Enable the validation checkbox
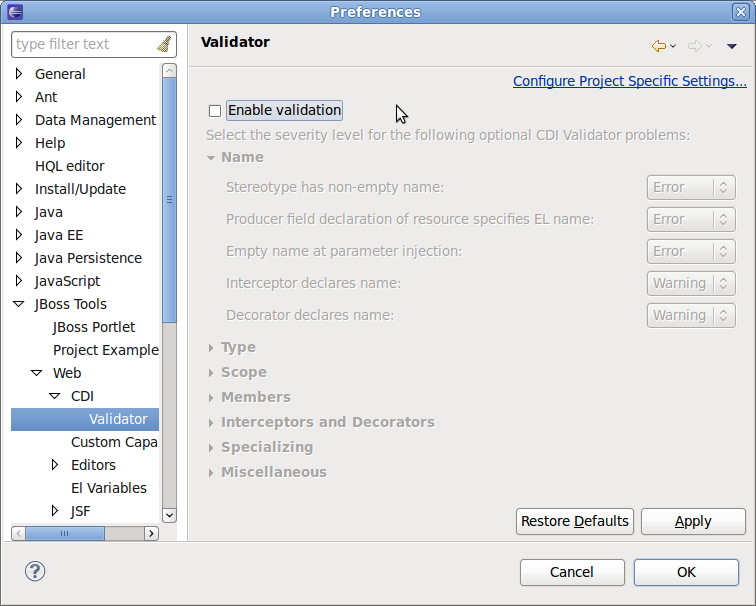Screen dimensions: 756x606 [x=214, y=111]
